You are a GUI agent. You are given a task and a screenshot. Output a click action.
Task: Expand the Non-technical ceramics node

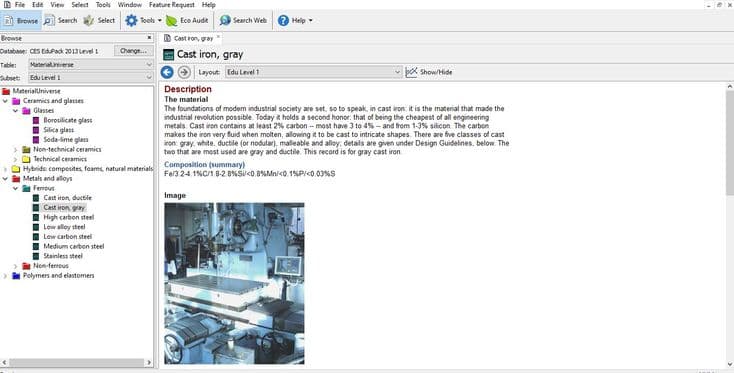pos(15,149)
